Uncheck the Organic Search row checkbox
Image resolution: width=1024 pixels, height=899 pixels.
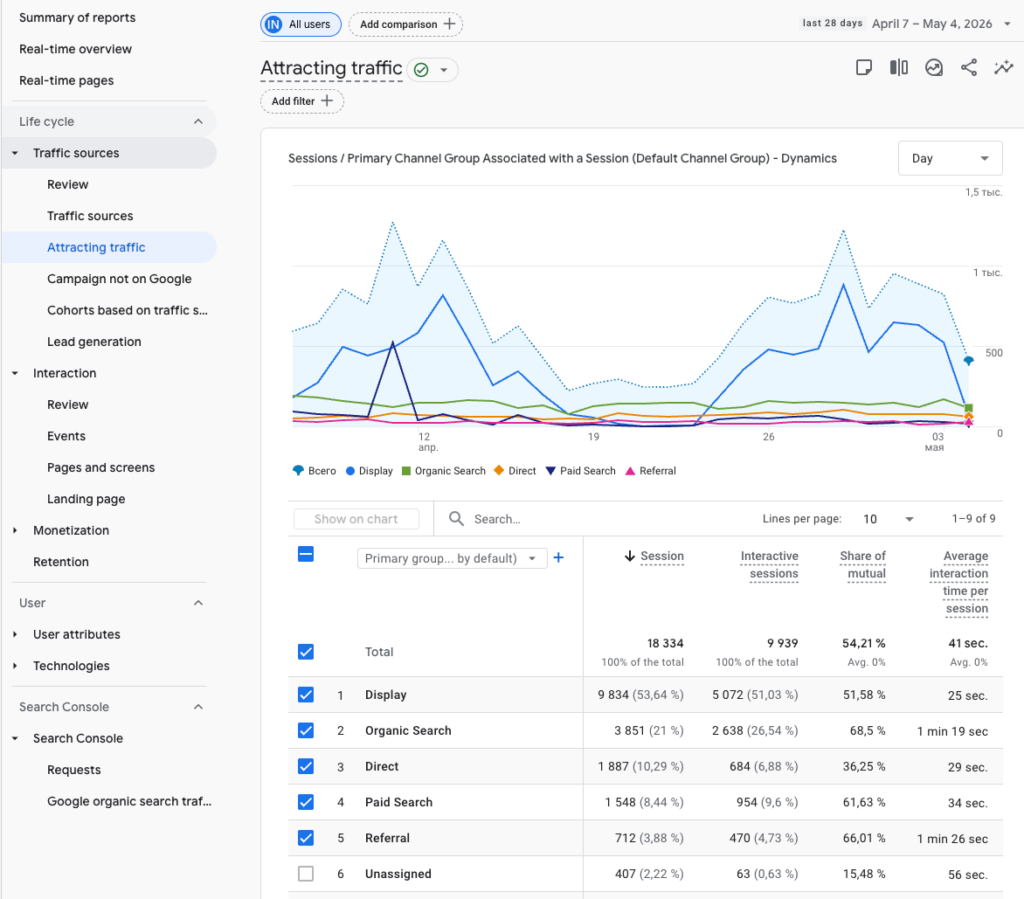pos(306,731)
